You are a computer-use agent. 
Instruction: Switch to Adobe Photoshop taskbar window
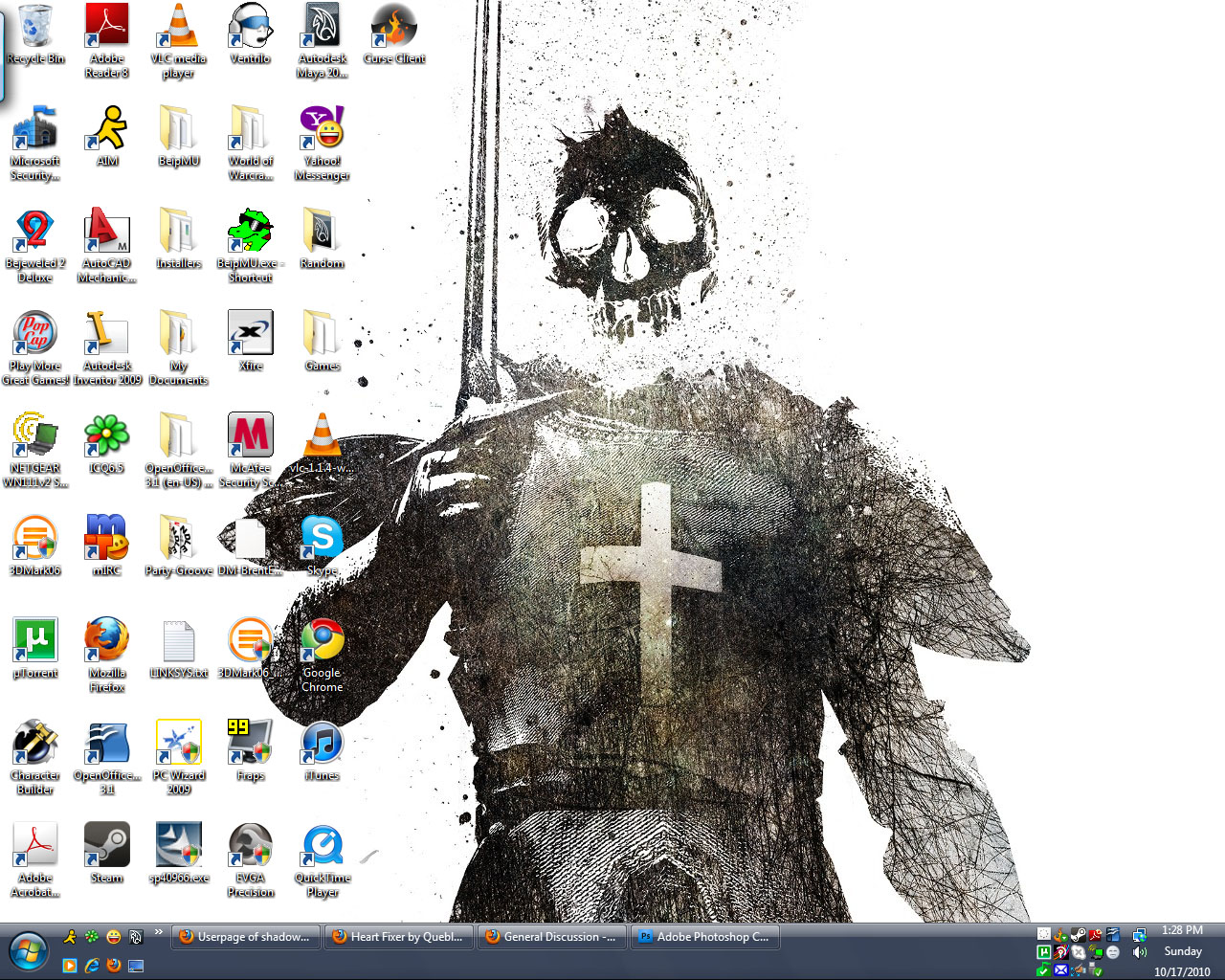(x=703, y=937)
